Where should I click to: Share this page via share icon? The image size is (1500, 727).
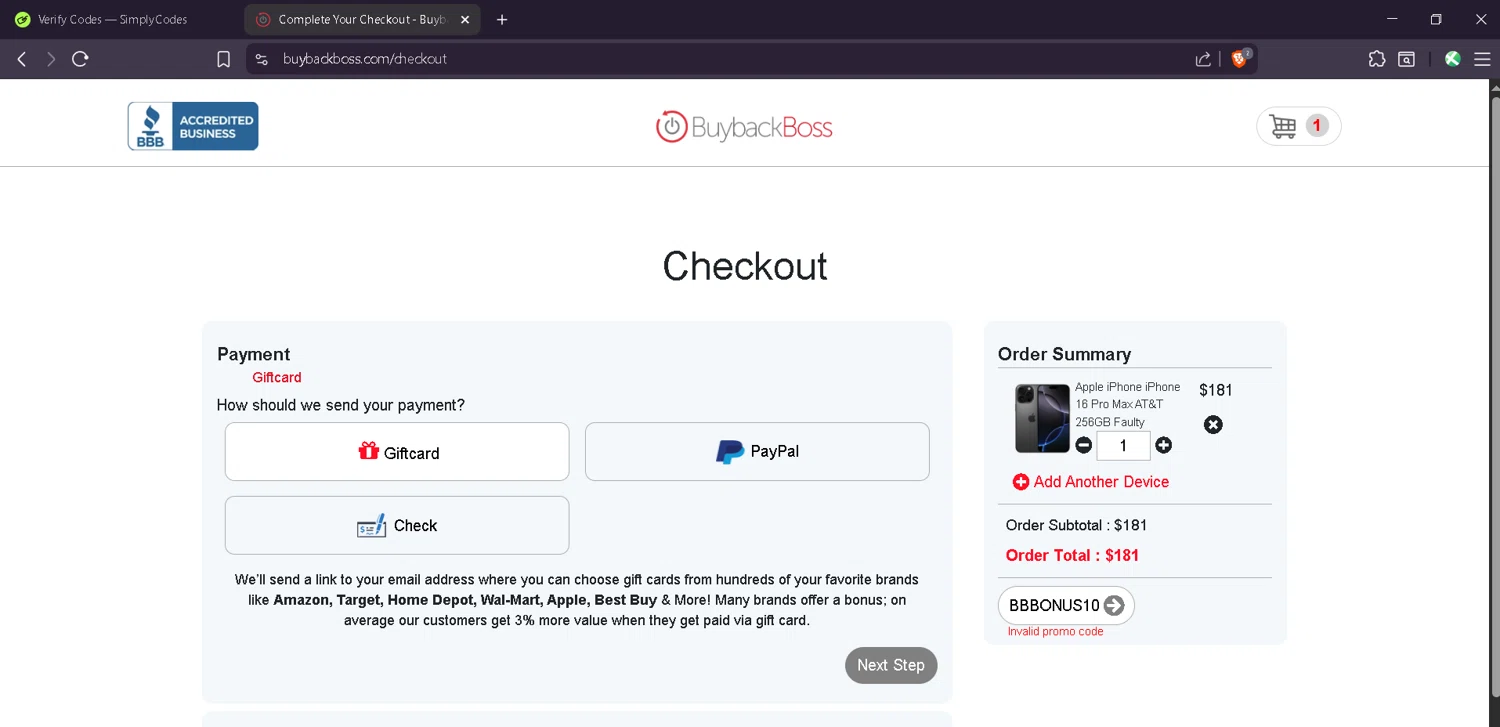1203,59
